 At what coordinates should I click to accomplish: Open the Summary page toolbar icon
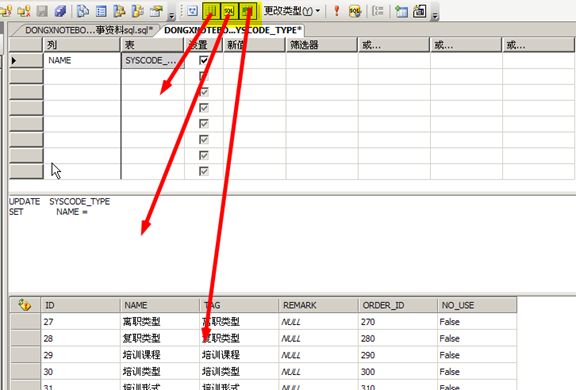click(x=101, y=11)
